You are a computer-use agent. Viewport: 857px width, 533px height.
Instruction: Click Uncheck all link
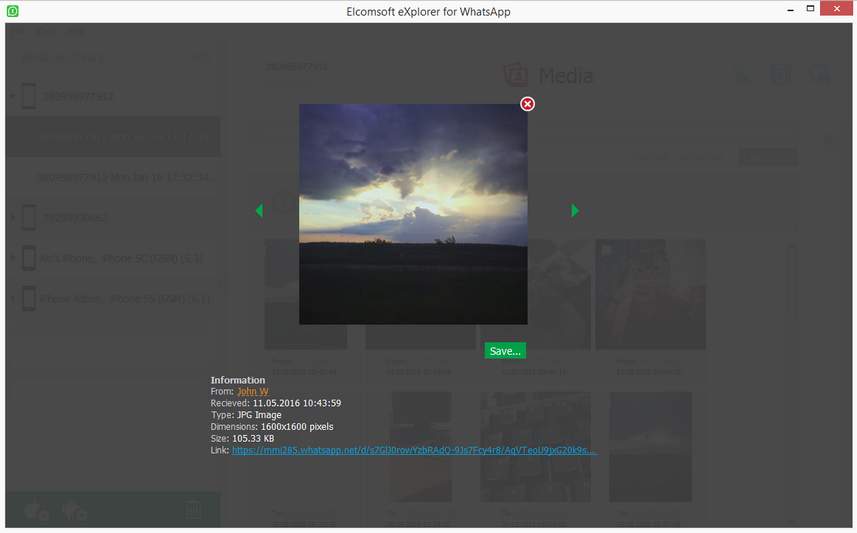[x=699, y=157]
